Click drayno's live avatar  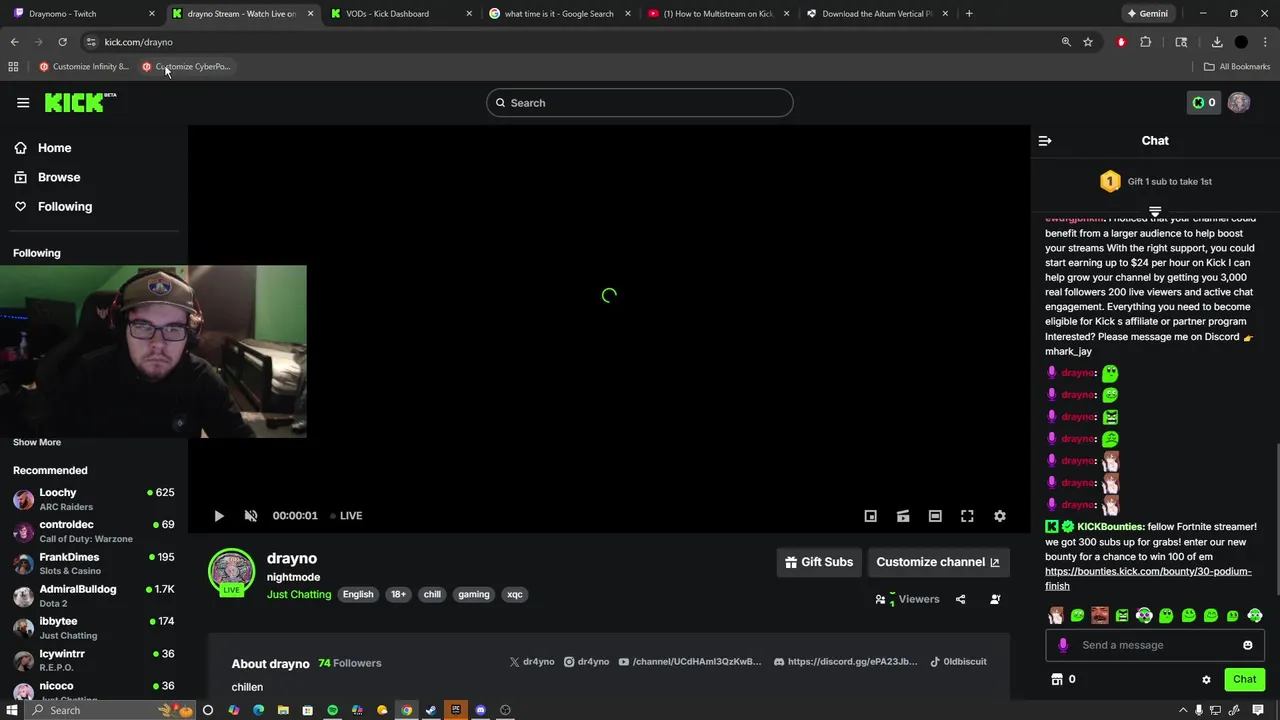pos(231,571)
